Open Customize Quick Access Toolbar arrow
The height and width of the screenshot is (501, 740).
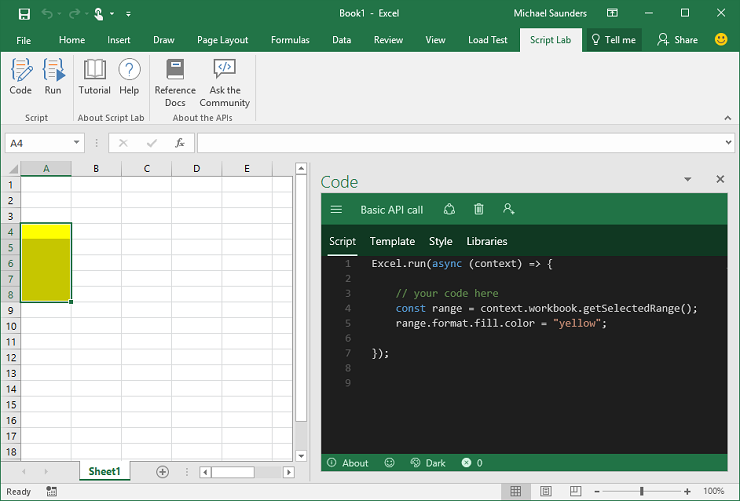[x=128, y=14]
